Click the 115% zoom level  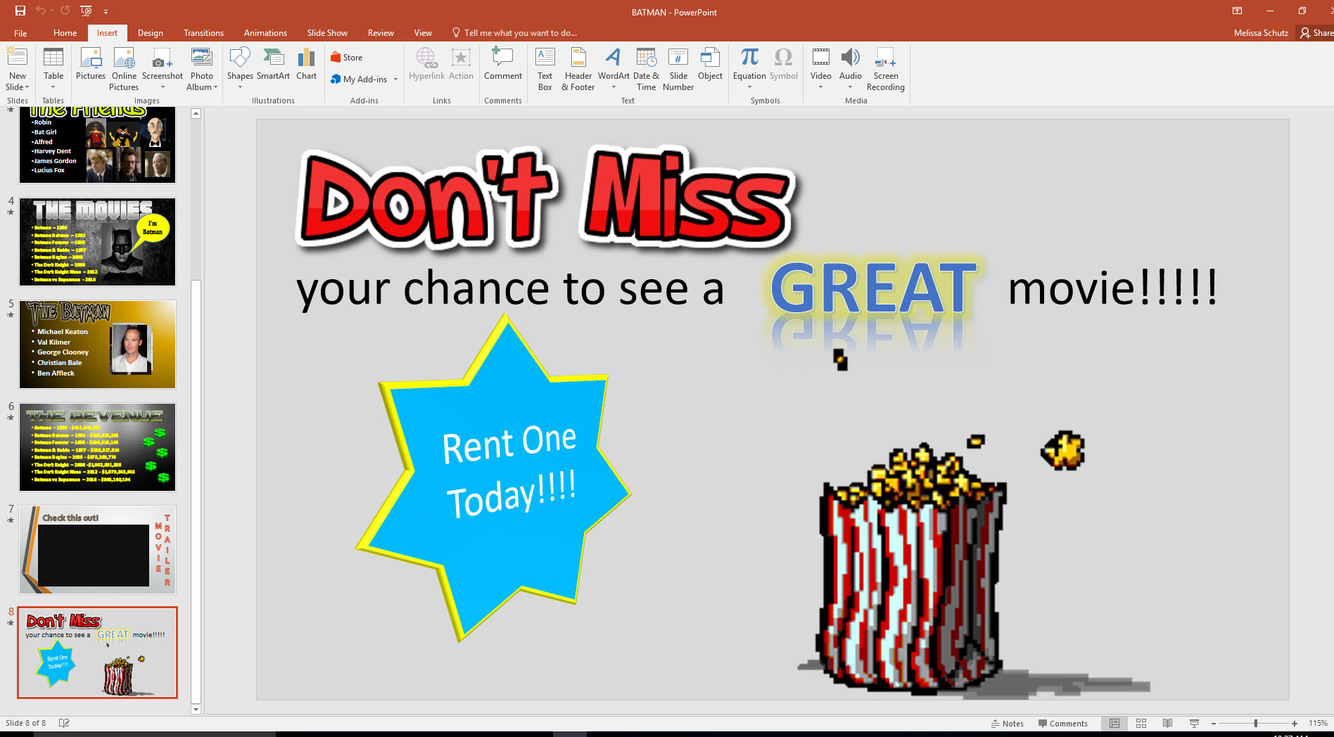click(1318, 723)
